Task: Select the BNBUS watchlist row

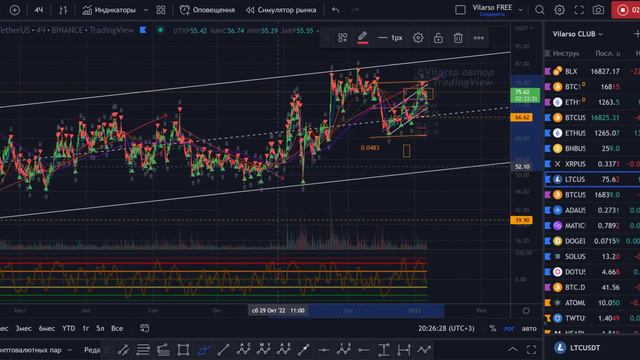Action: point(593,148)
